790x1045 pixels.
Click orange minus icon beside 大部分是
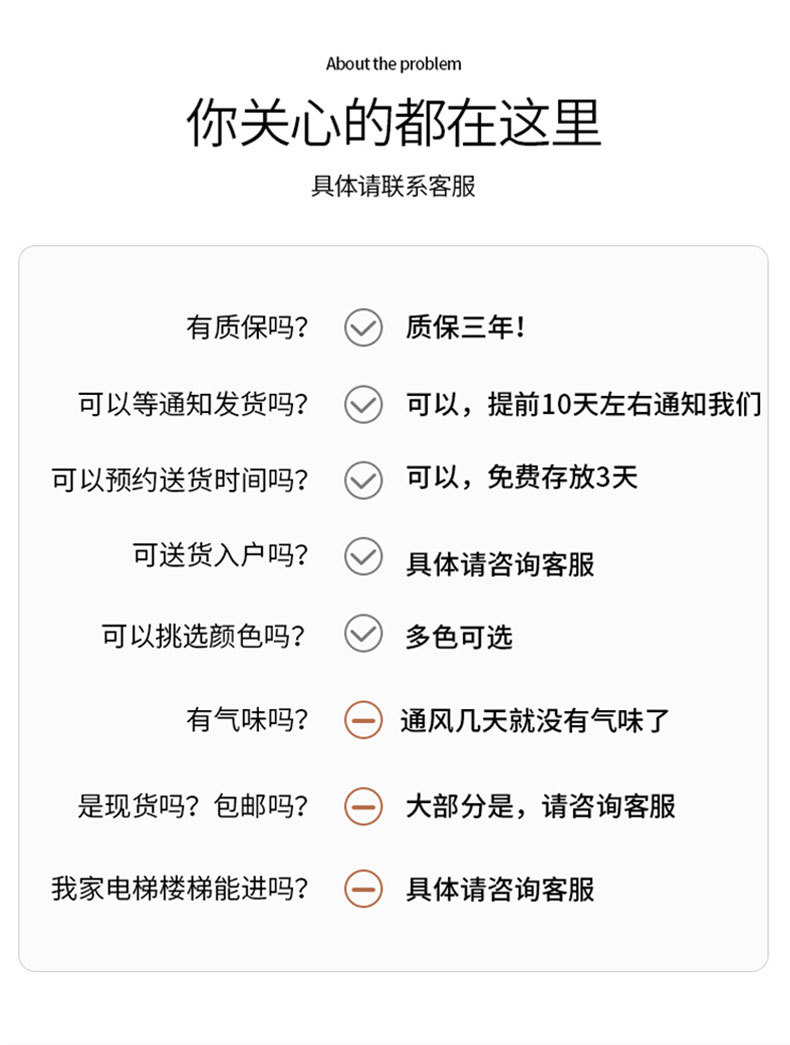pyautogui.click(x=363, y=806)
